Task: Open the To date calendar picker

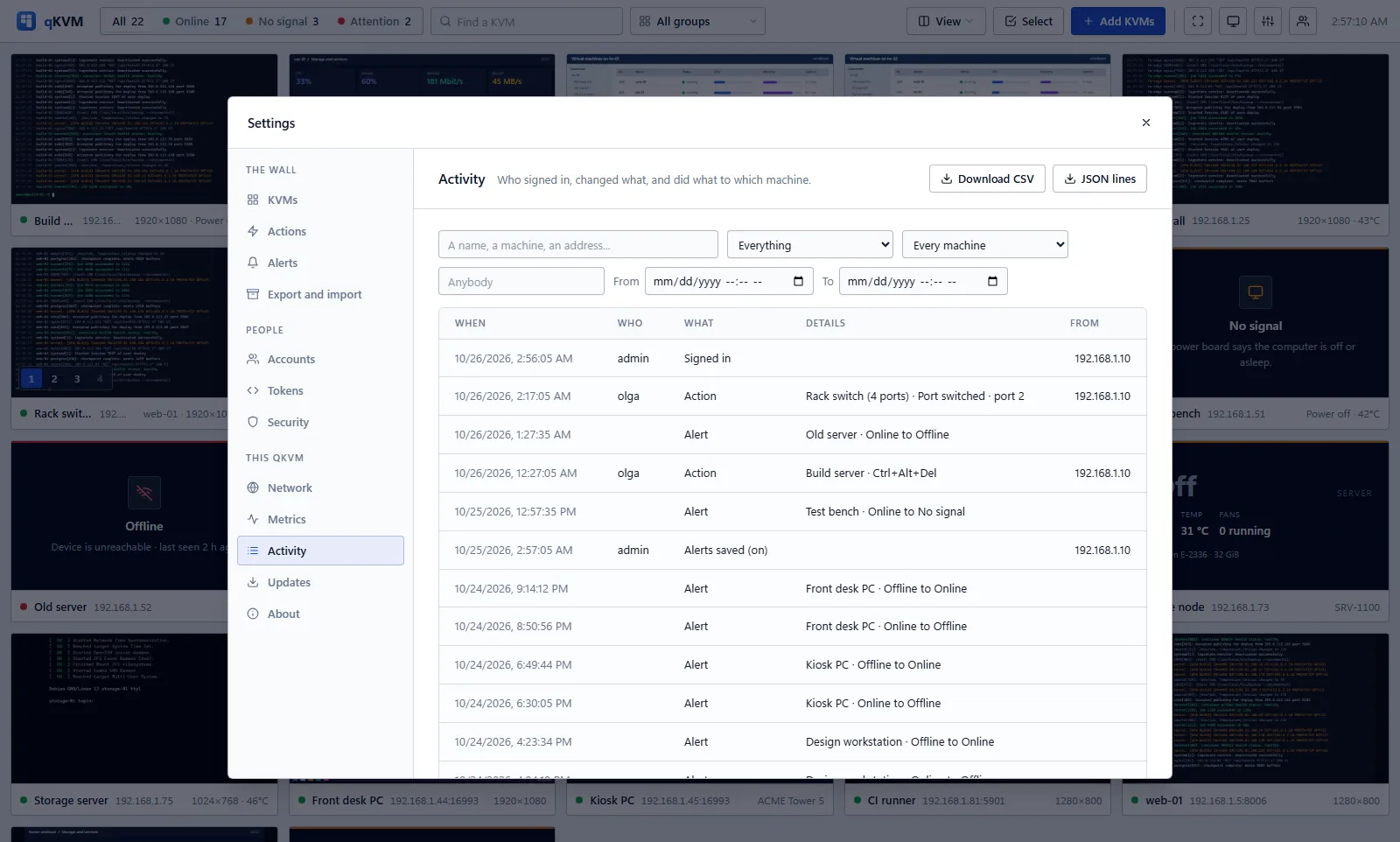Action: tap(992, 281)
